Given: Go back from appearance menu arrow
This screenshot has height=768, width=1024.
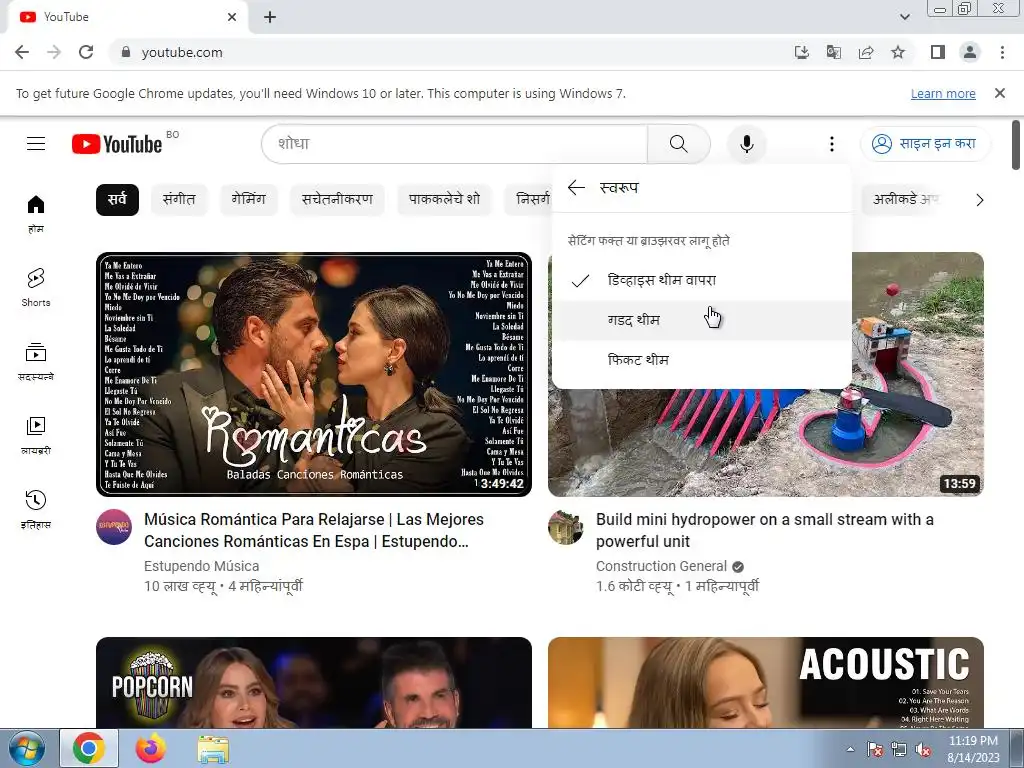Looking at the screenshot, I should click(576, 188).
